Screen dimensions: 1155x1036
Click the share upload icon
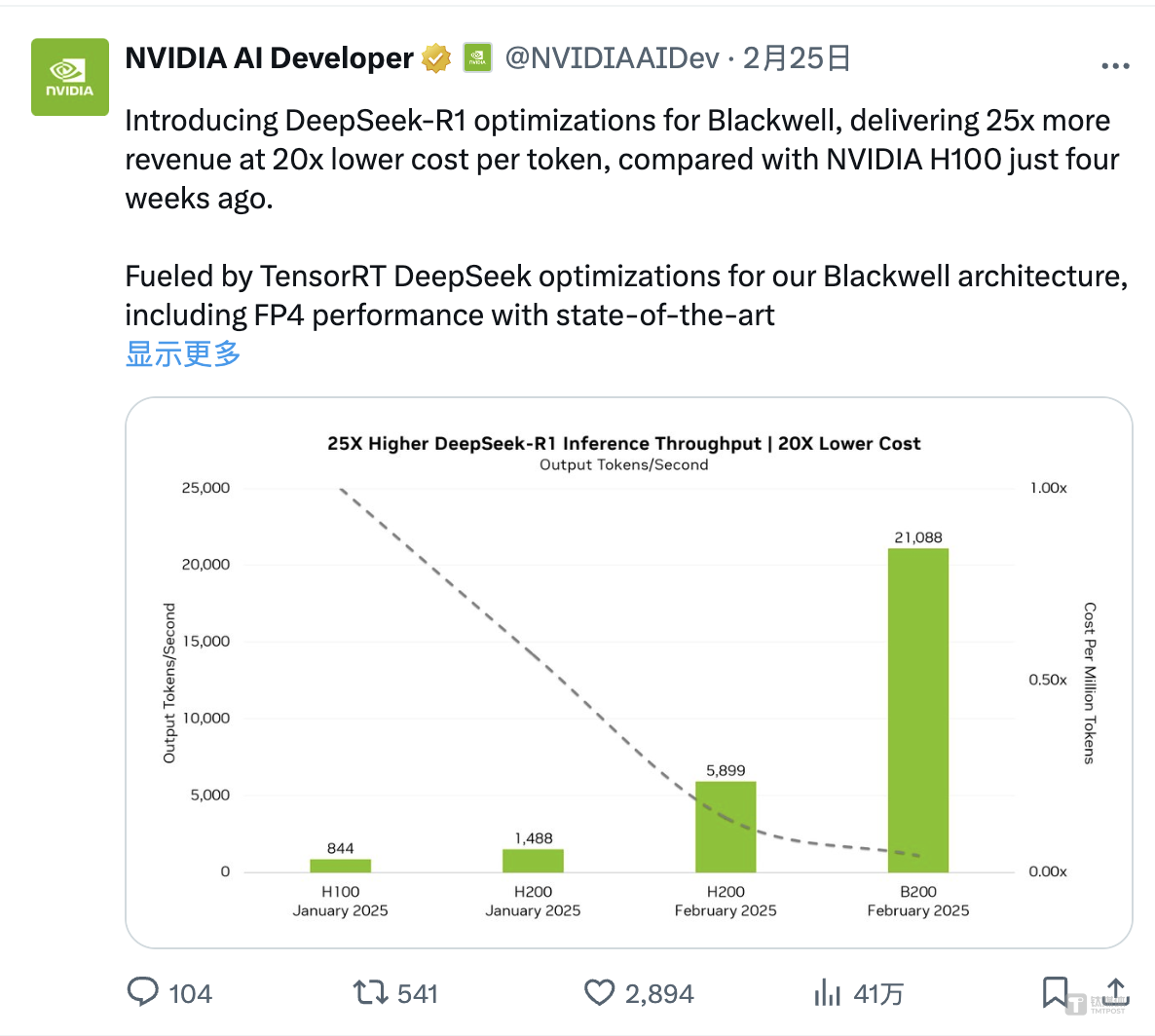(x=1116, y=990)
